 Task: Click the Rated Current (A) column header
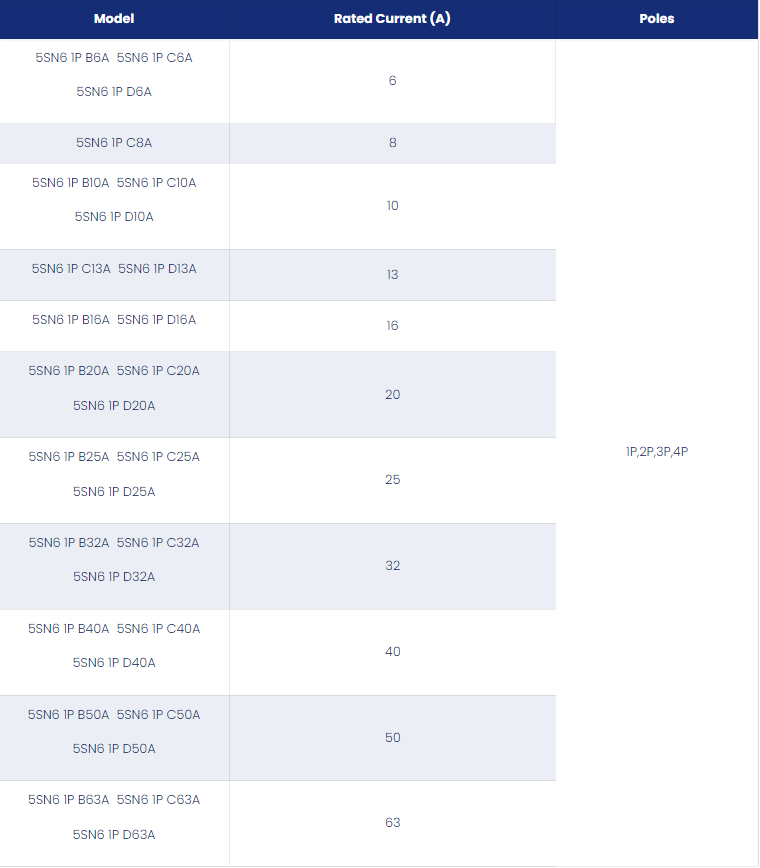[392, 19]
